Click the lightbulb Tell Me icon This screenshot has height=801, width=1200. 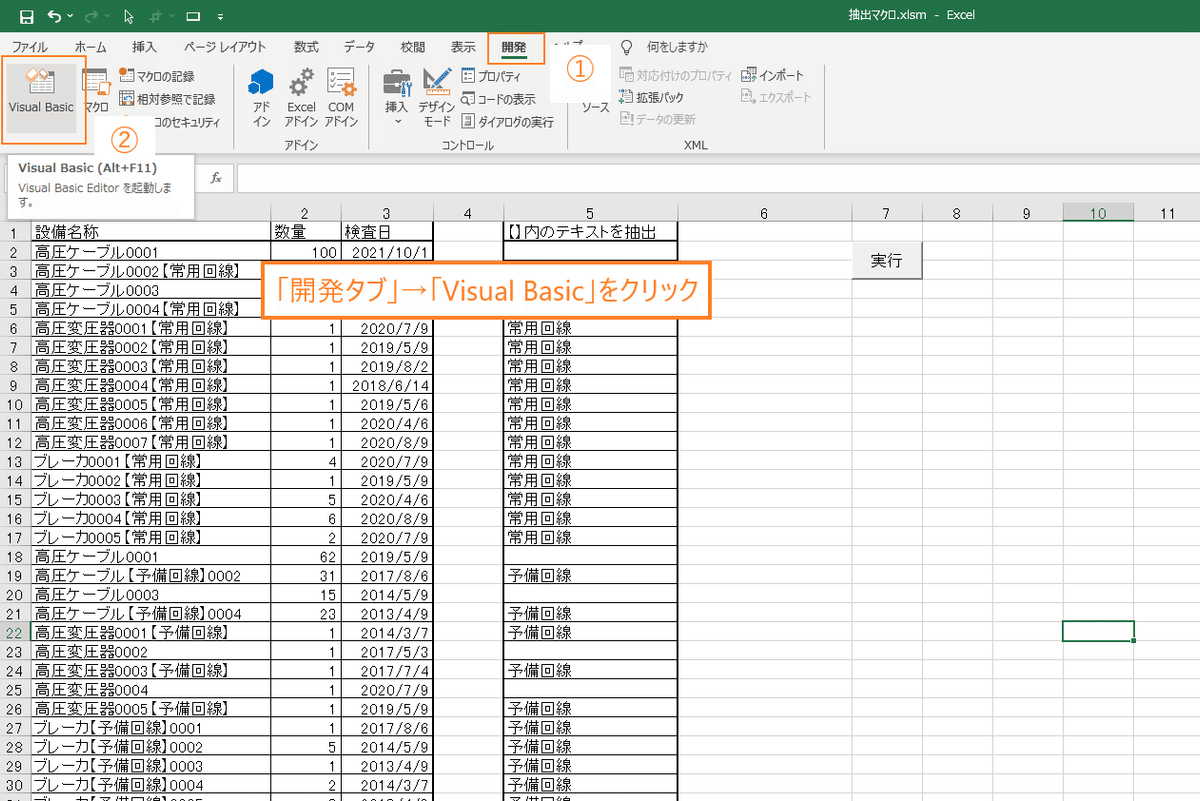[627, 47]
